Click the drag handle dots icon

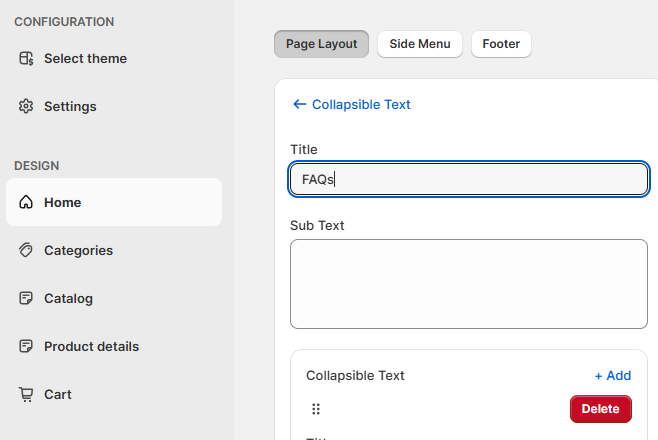[x=316, y=409]
